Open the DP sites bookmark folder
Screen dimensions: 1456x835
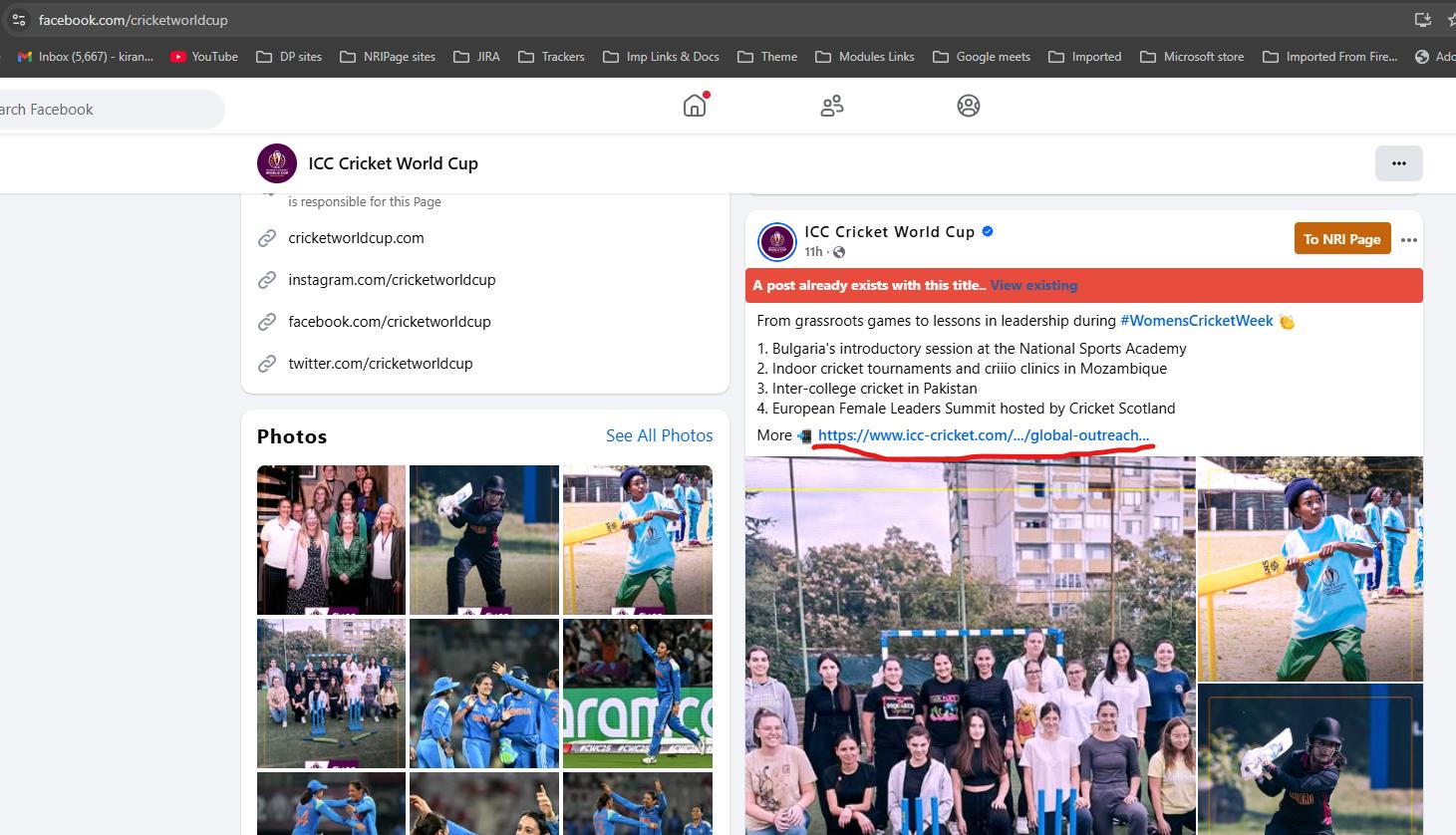289,57
